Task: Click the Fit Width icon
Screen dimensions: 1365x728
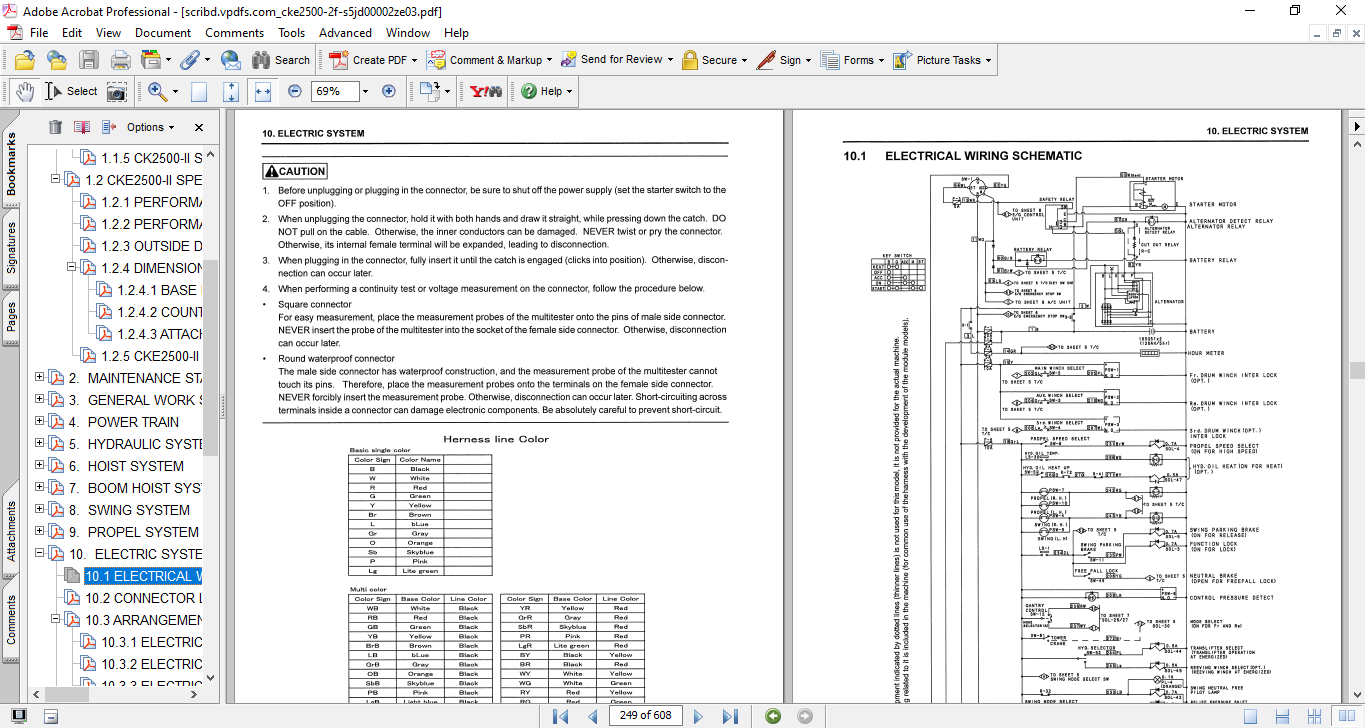Action: click(x=263, y=91)
